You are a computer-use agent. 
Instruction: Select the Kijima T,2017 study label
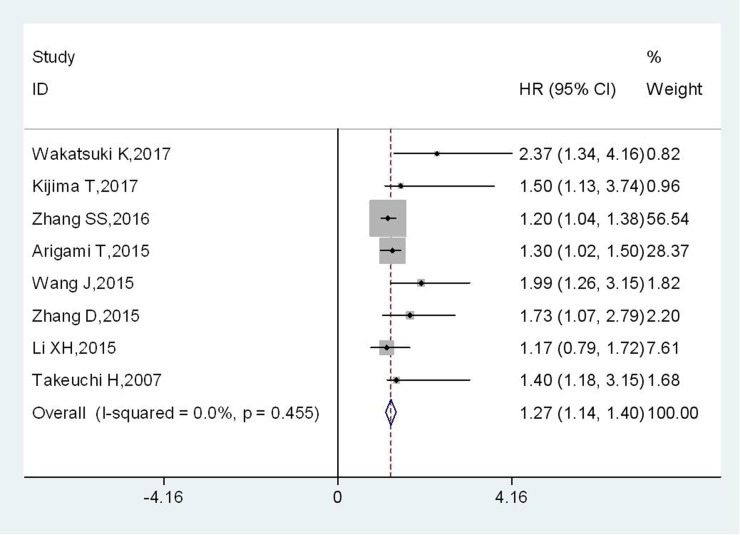point(85,187)
